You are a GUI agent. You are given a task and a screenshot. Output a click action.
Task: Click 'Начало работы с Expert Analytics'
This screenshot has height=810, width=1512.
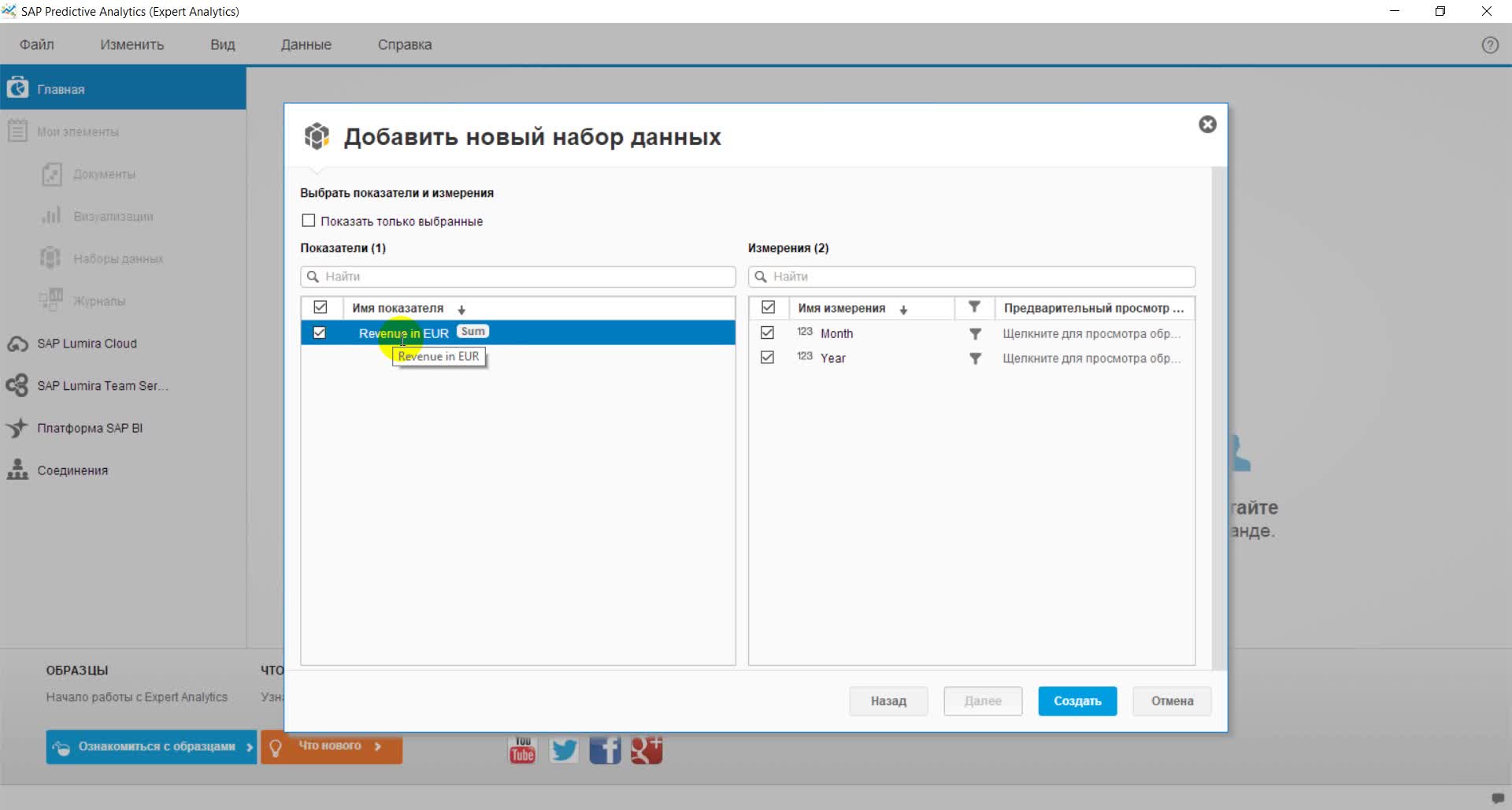click(136, 697)
